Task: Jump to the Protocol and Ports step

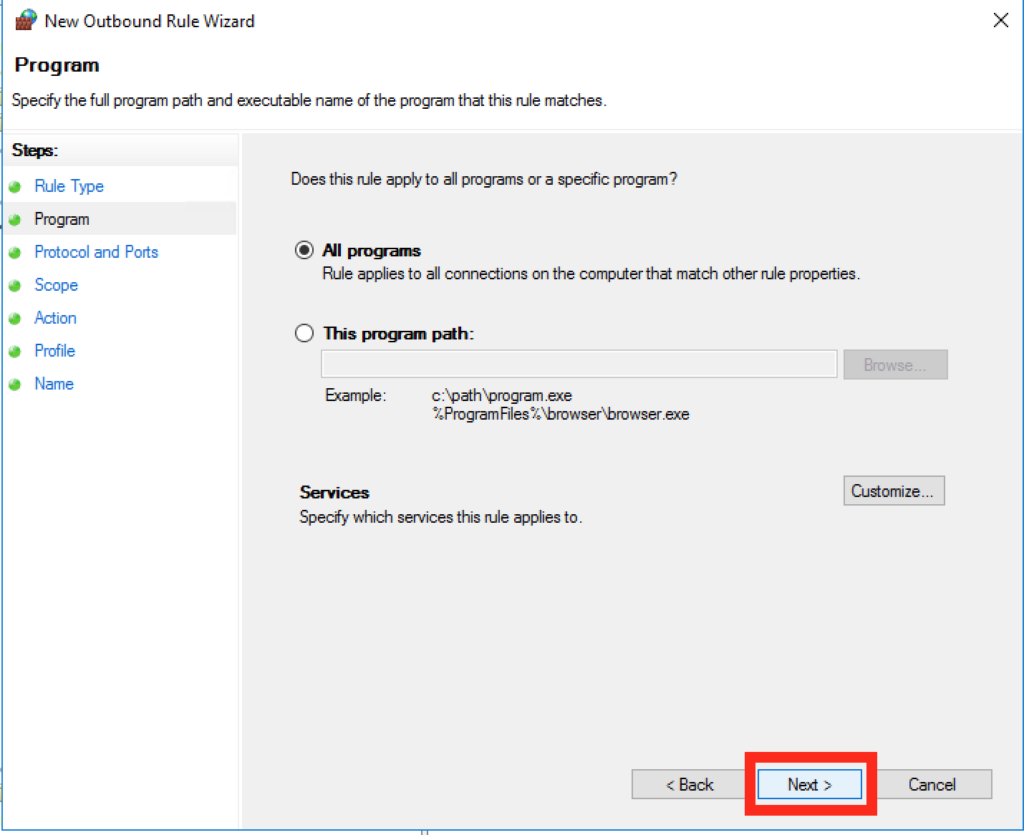Action: tap(95, 252)
